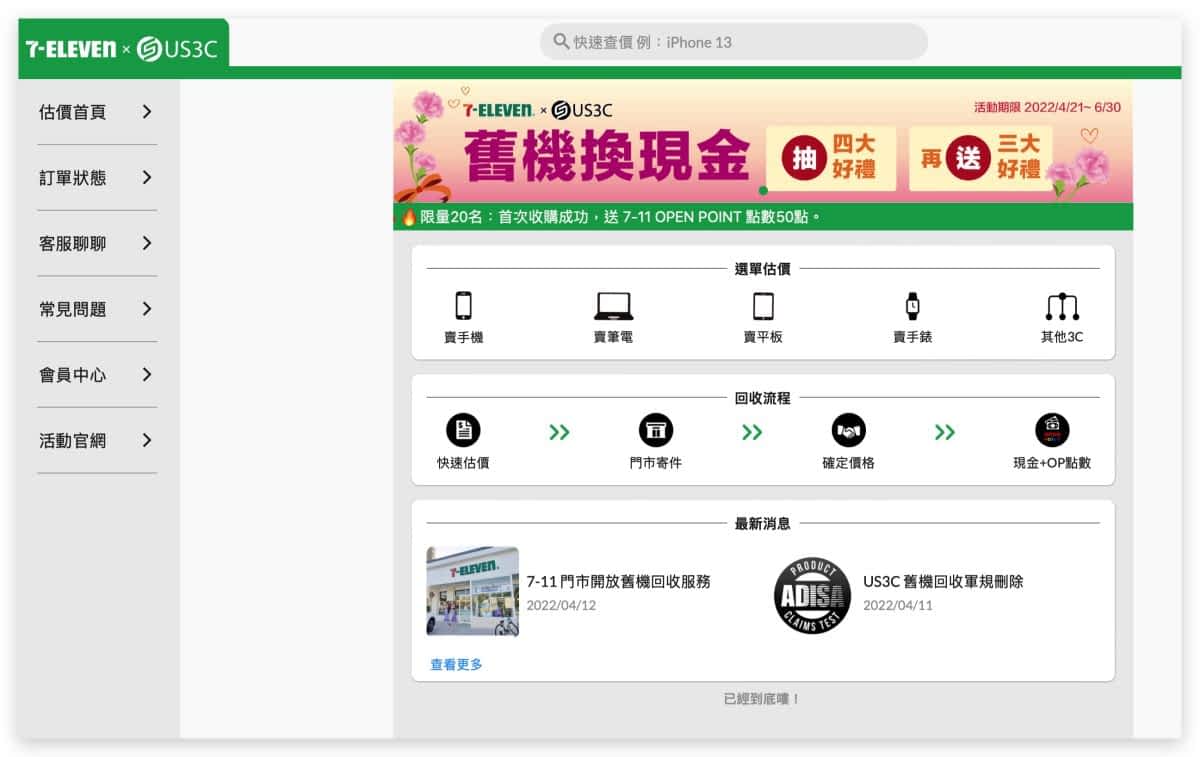Open the 會員中心 sidebar item
The image size is (1200, 757).
[x=97, y=375]
